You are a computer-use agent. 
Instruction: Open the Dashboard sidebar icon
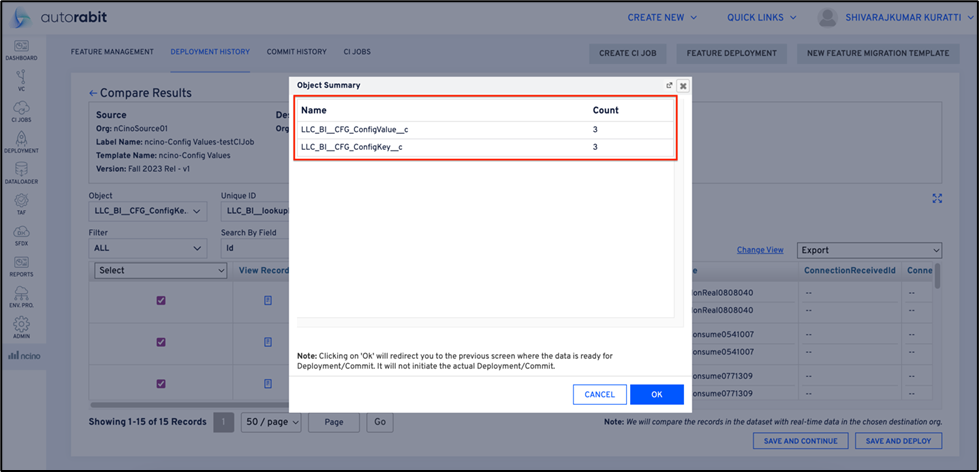coord(21,50)
